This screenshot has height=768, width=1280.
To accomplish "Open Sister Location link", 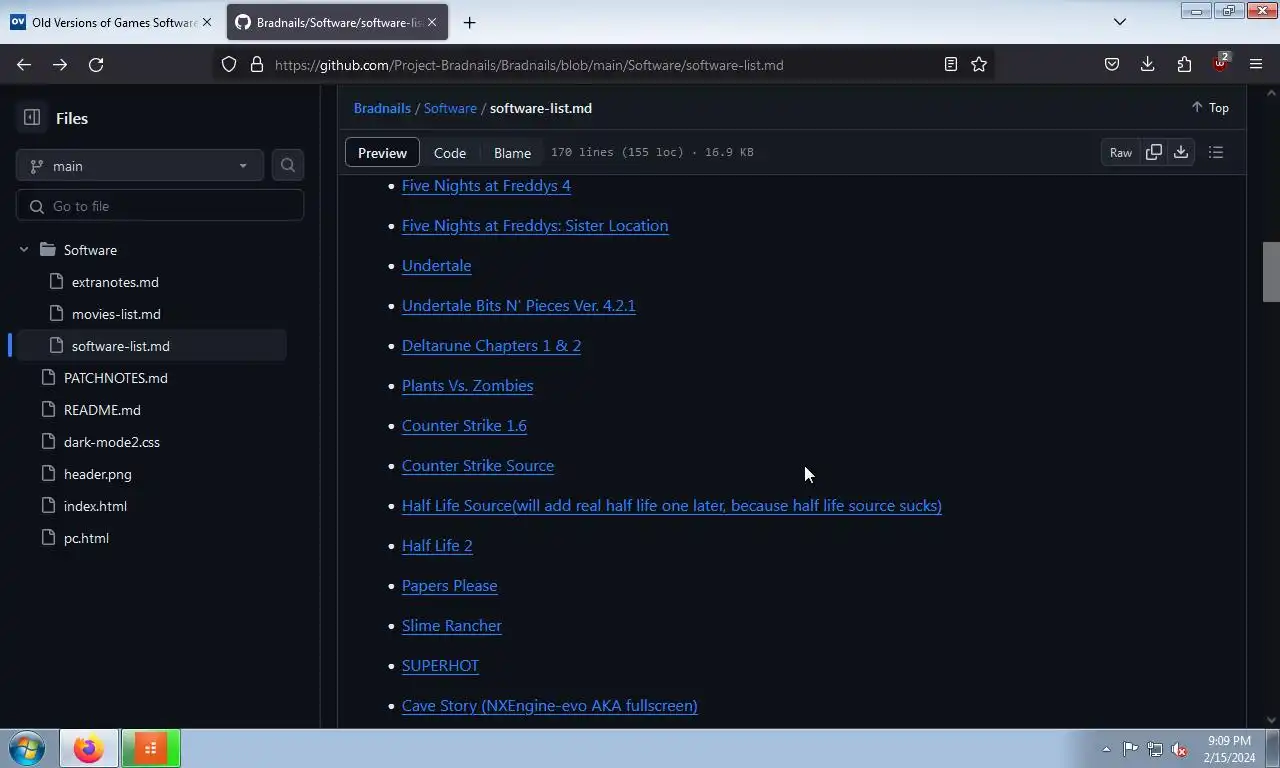I will pos(535,225).
